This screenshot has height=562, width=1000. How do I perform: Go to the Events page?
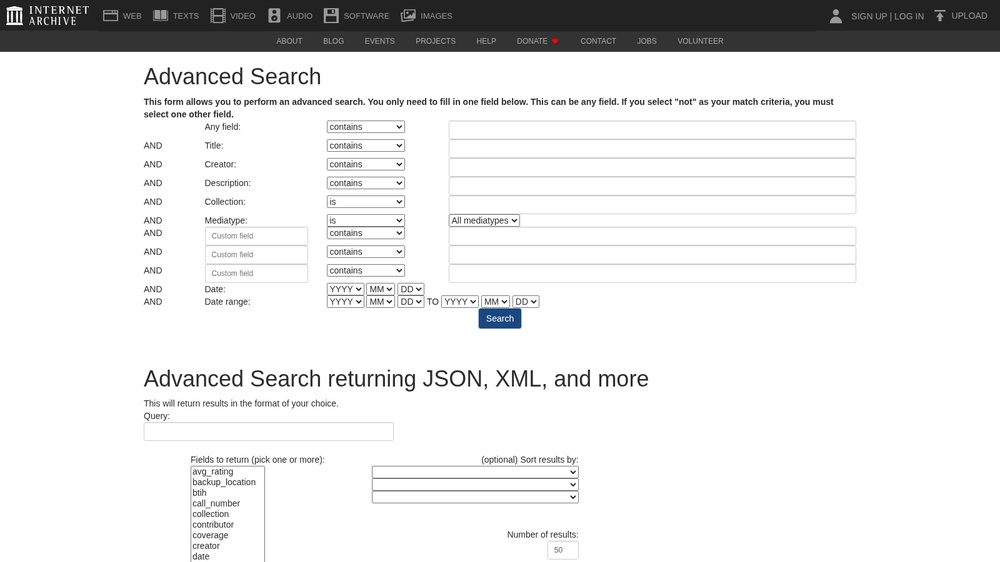point(379,41)
